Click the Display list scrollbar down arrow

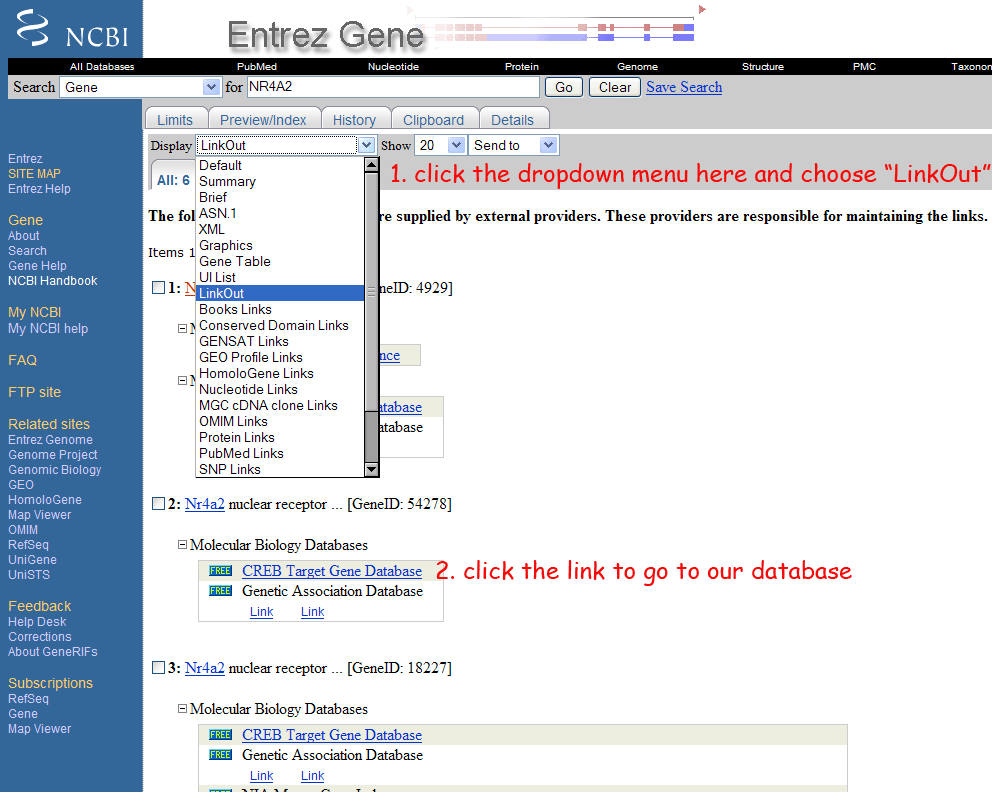[372, 469]
